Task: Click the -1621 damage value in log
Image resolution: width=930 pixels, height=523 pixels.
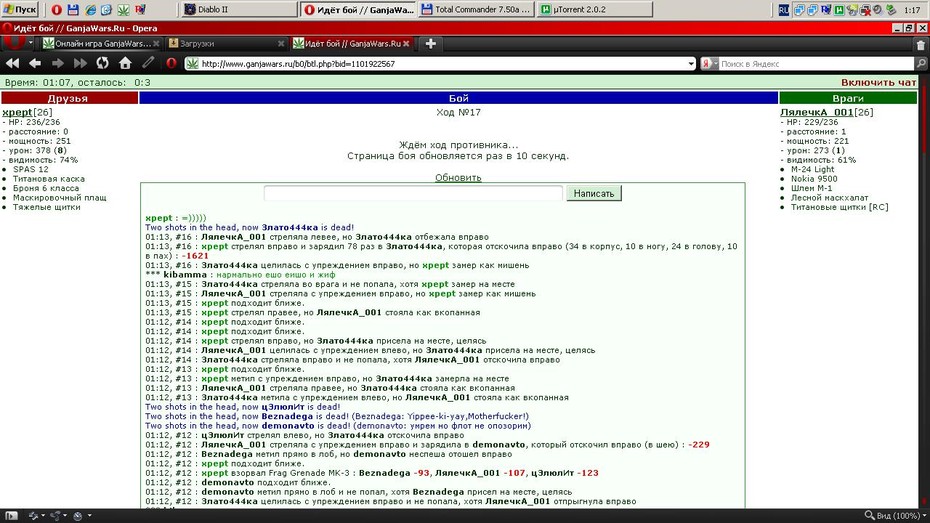Action: click(x=195, y=256)
